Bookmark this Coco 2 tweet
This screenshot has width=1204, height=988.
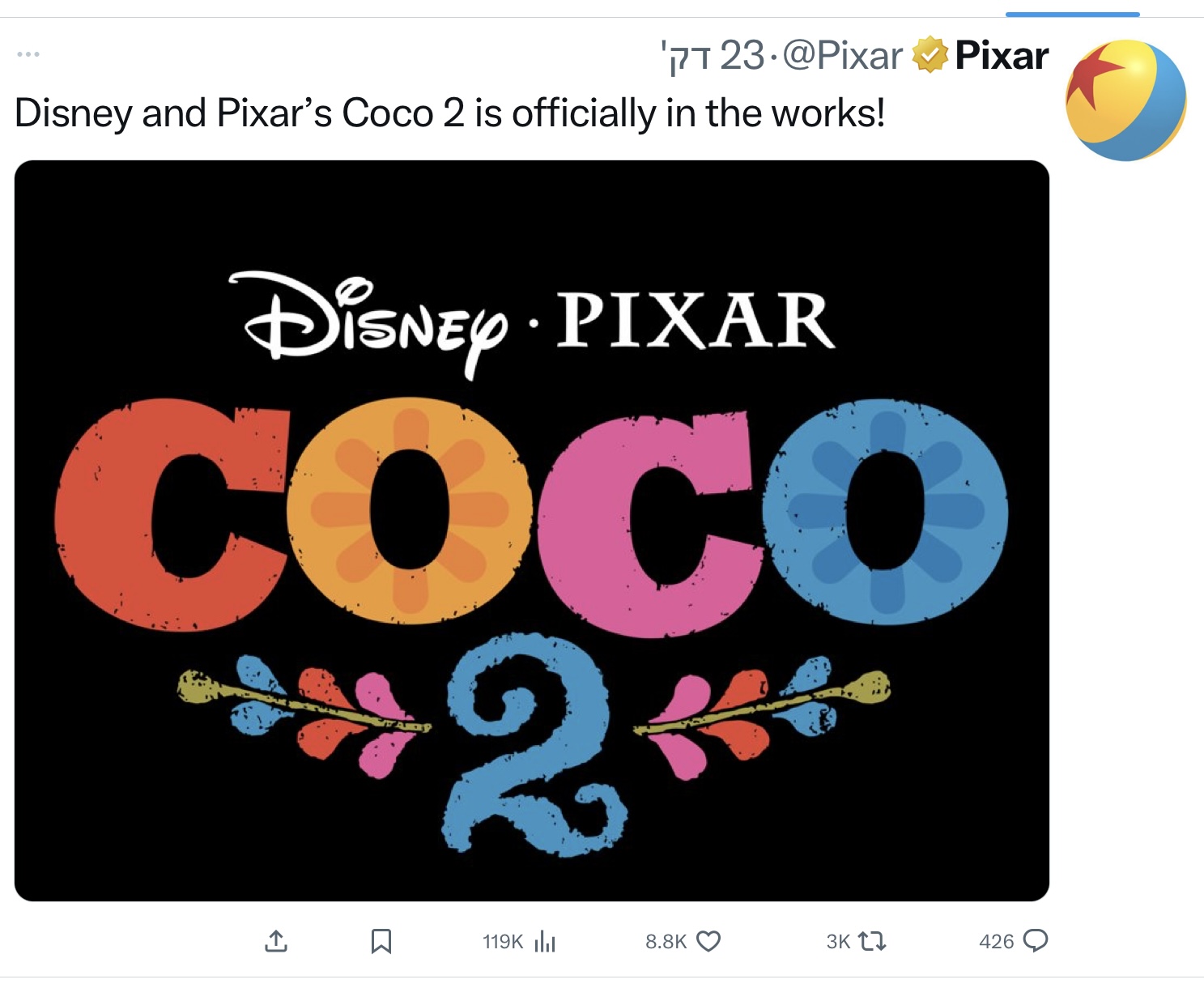[x=381, y=941]
